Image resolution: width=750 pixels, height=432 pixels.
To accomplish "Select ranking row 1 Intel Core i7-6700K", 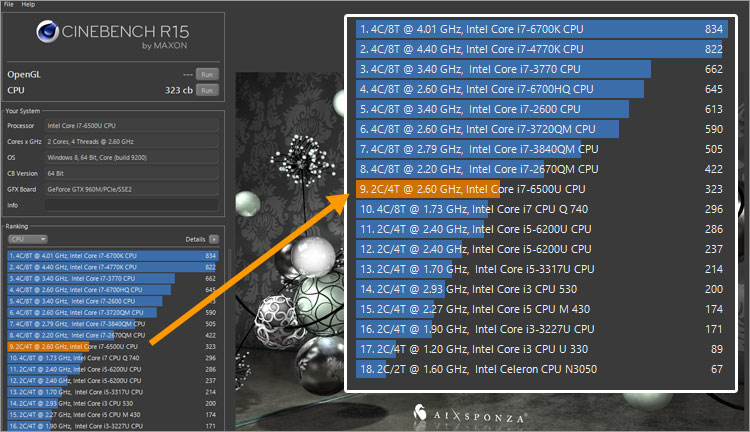I will pyautogui.click(x=113, y=256).
